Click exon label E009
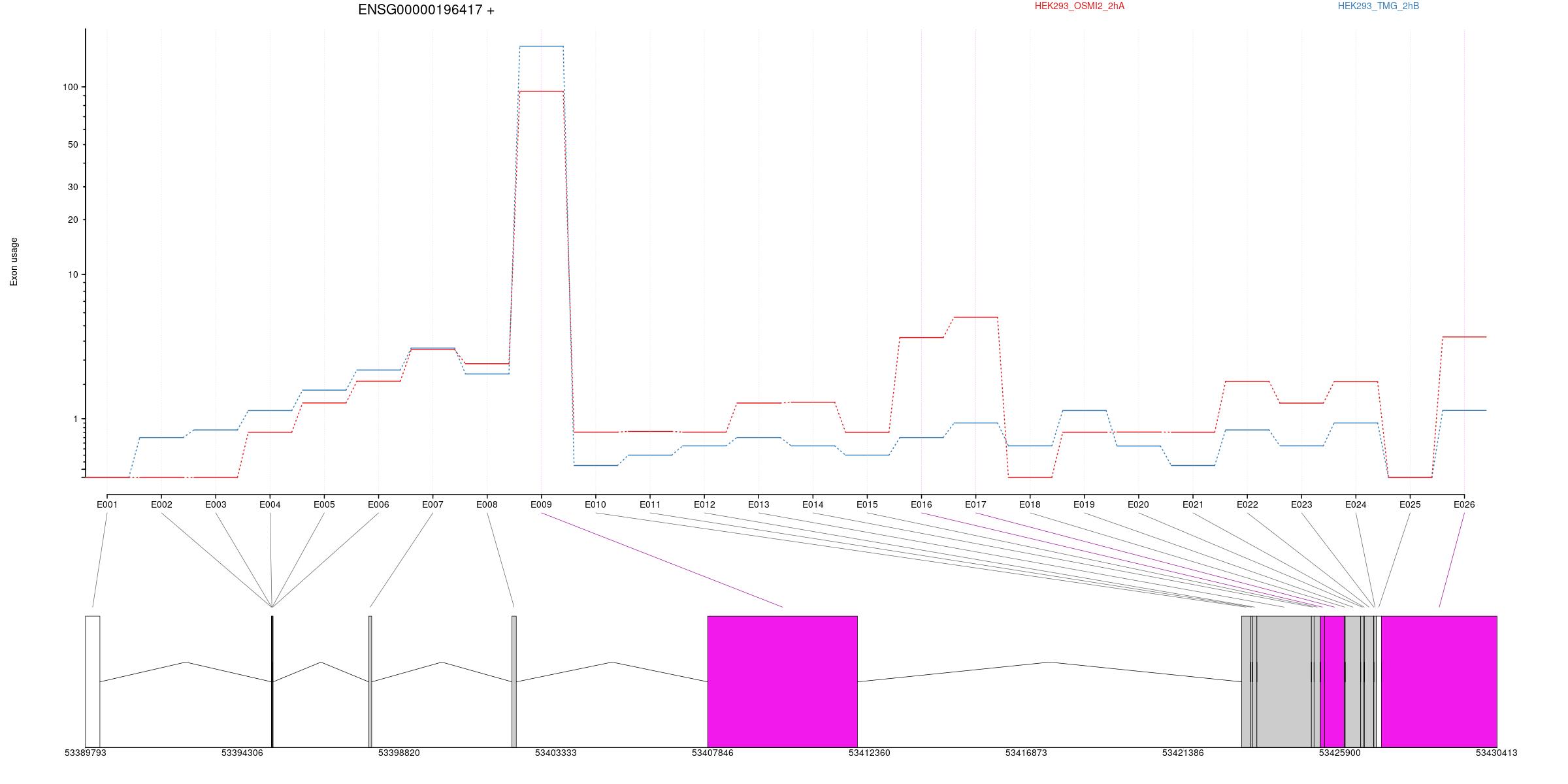Viewport: 1568px width, 784px height. (x=541, y=504)
